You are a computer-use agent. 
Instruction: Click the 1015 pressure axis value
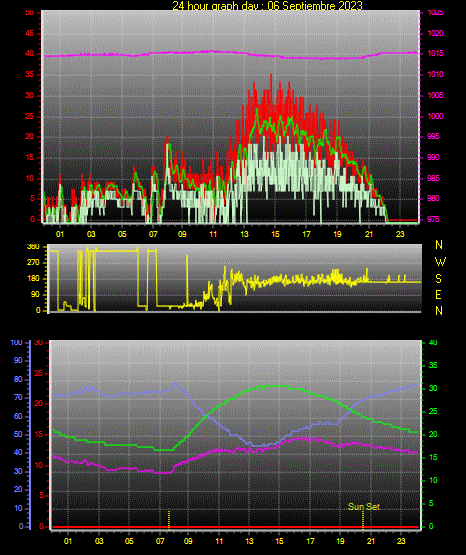point(435,53)
